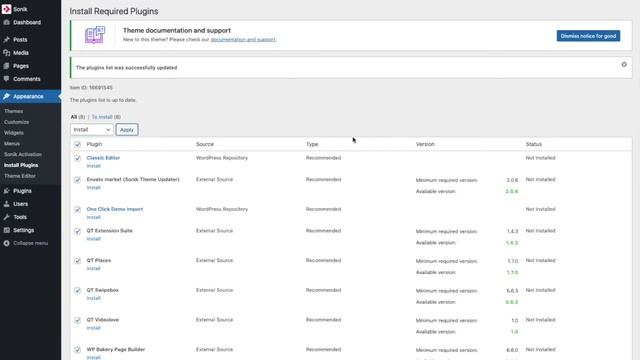Click the Source column header
The height and width of the screenshot is (360, 640).
[x=205, y=144]
